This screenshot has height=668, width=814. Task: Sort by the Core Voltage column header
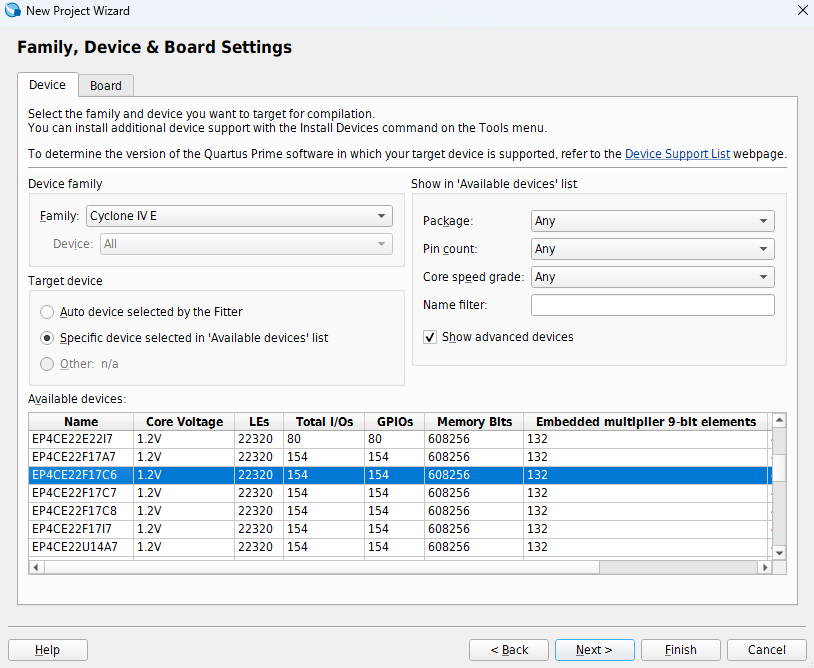[x=184, y=421]
